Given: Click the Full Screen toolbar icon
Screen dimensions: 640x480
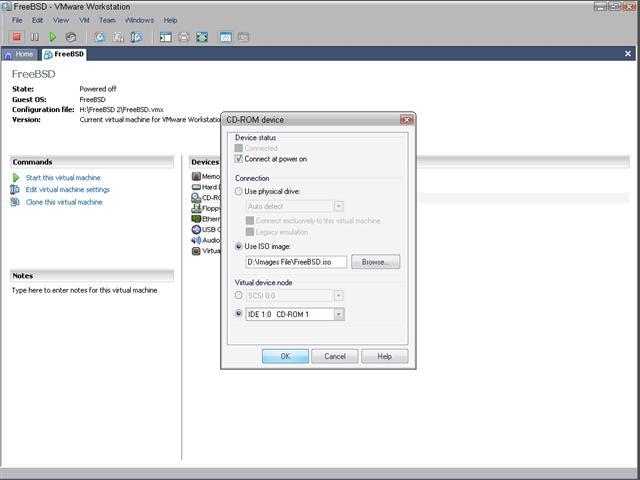Looking at the screenshot, I should coord(202,37).
